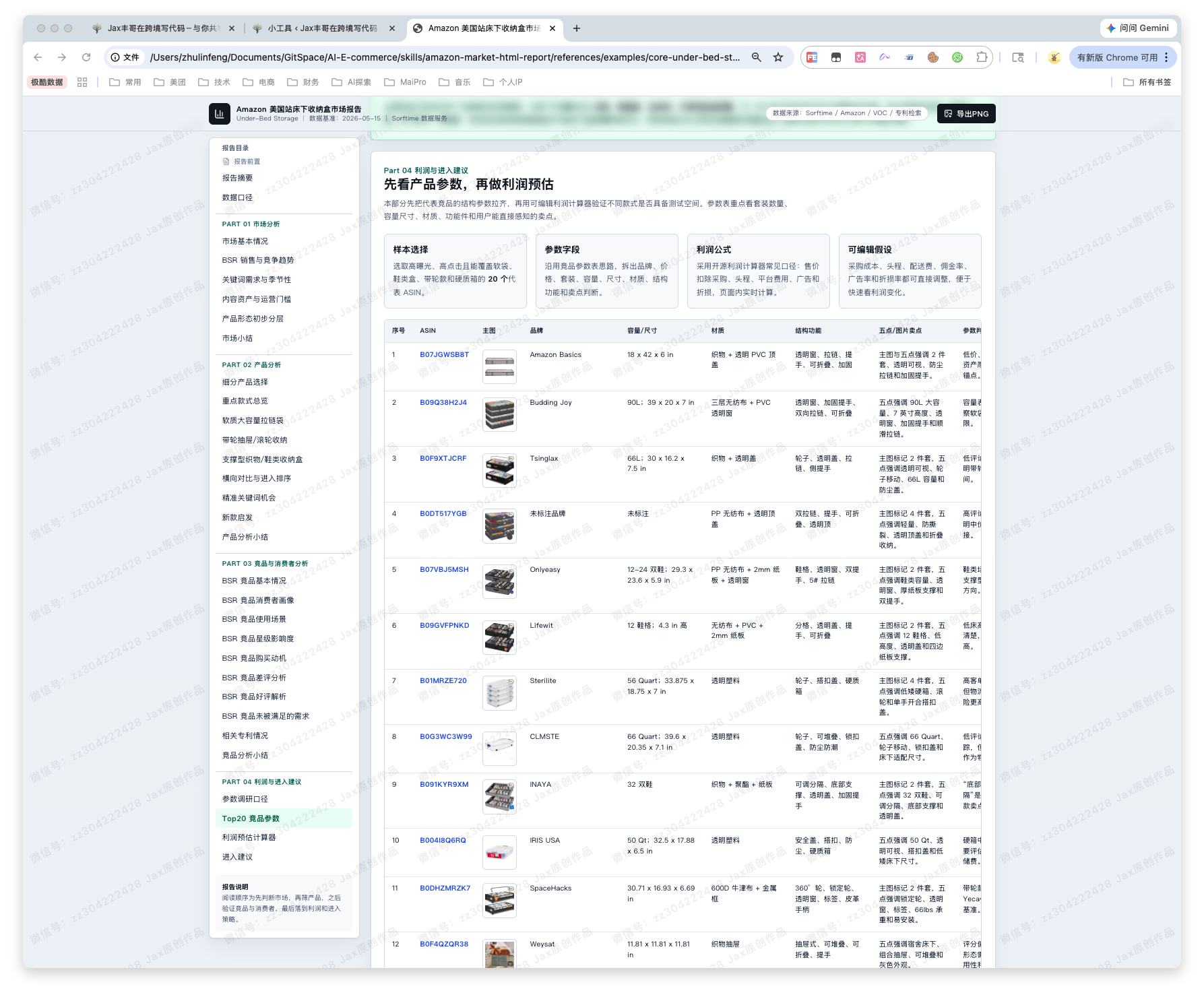Open the 电商 bookmarks folder

point(259,82)
